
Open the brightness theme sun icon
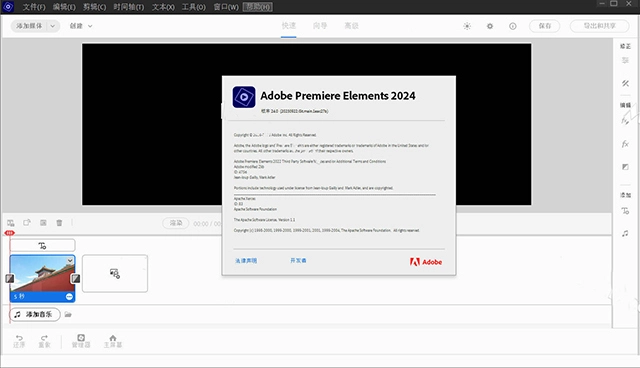(467, 26)
